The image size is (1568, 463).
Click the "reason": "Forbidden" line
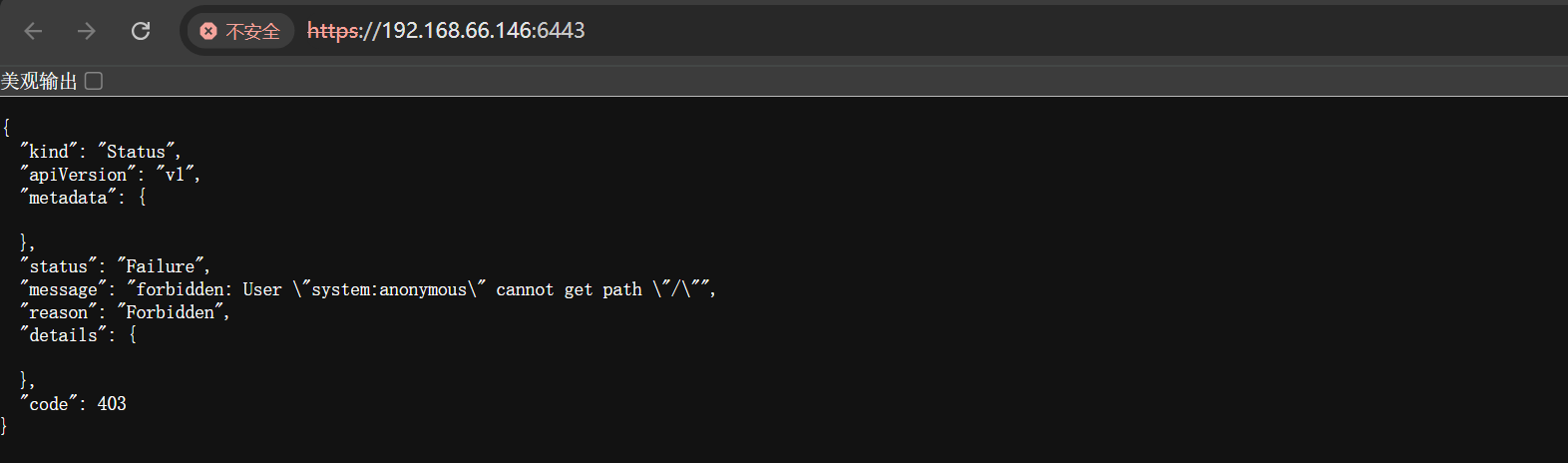[x=125, y=312]
